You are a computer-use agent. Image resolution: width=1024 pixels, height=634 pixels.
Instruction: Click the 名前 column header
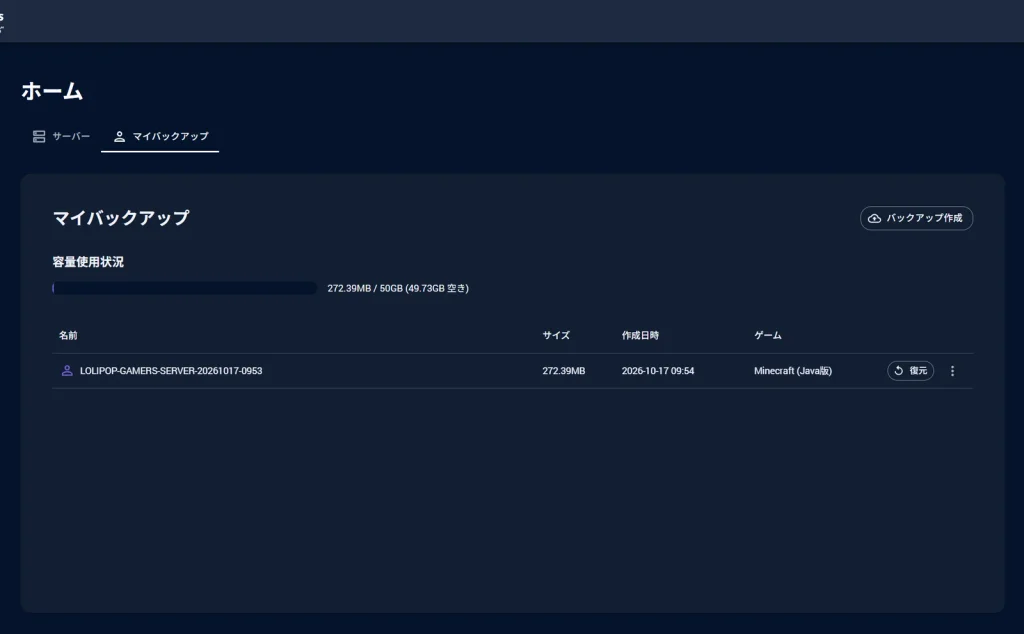coord(68,336)
